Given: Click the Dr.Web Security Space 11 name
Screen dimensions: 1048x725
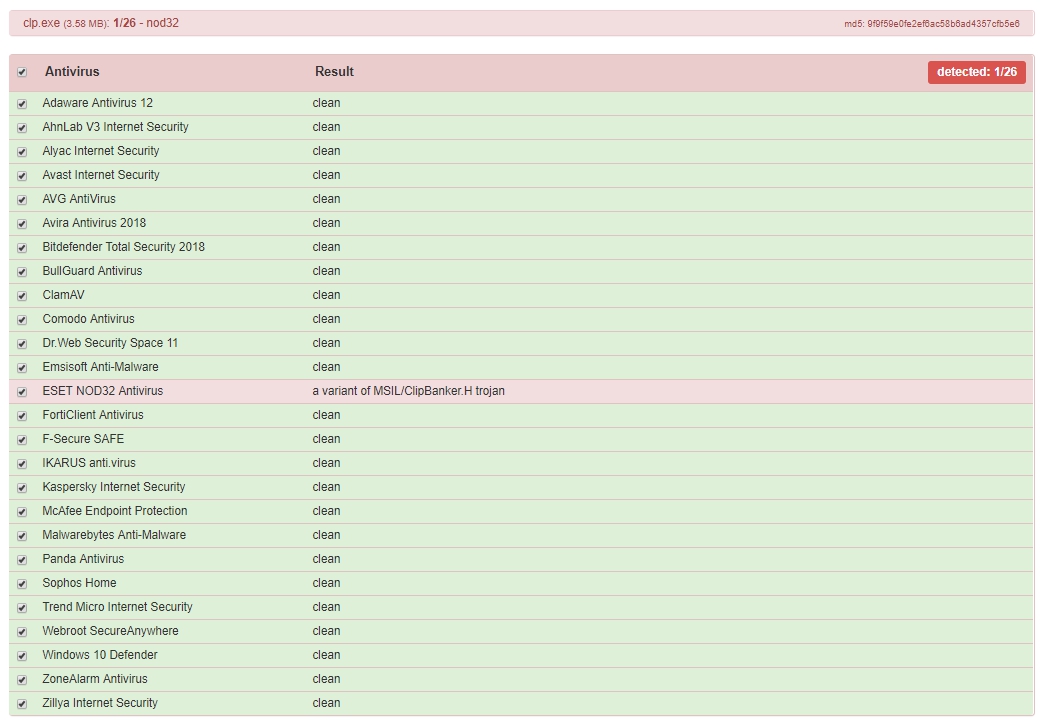Looking at the screenshot, I should point(110,343).
